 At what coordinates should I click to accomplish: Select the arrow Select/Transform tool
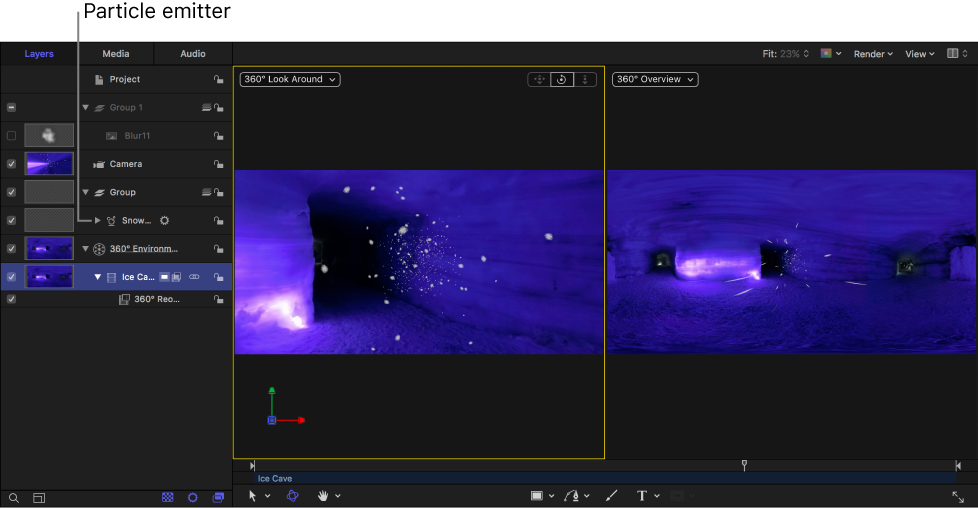click(253, 496)
